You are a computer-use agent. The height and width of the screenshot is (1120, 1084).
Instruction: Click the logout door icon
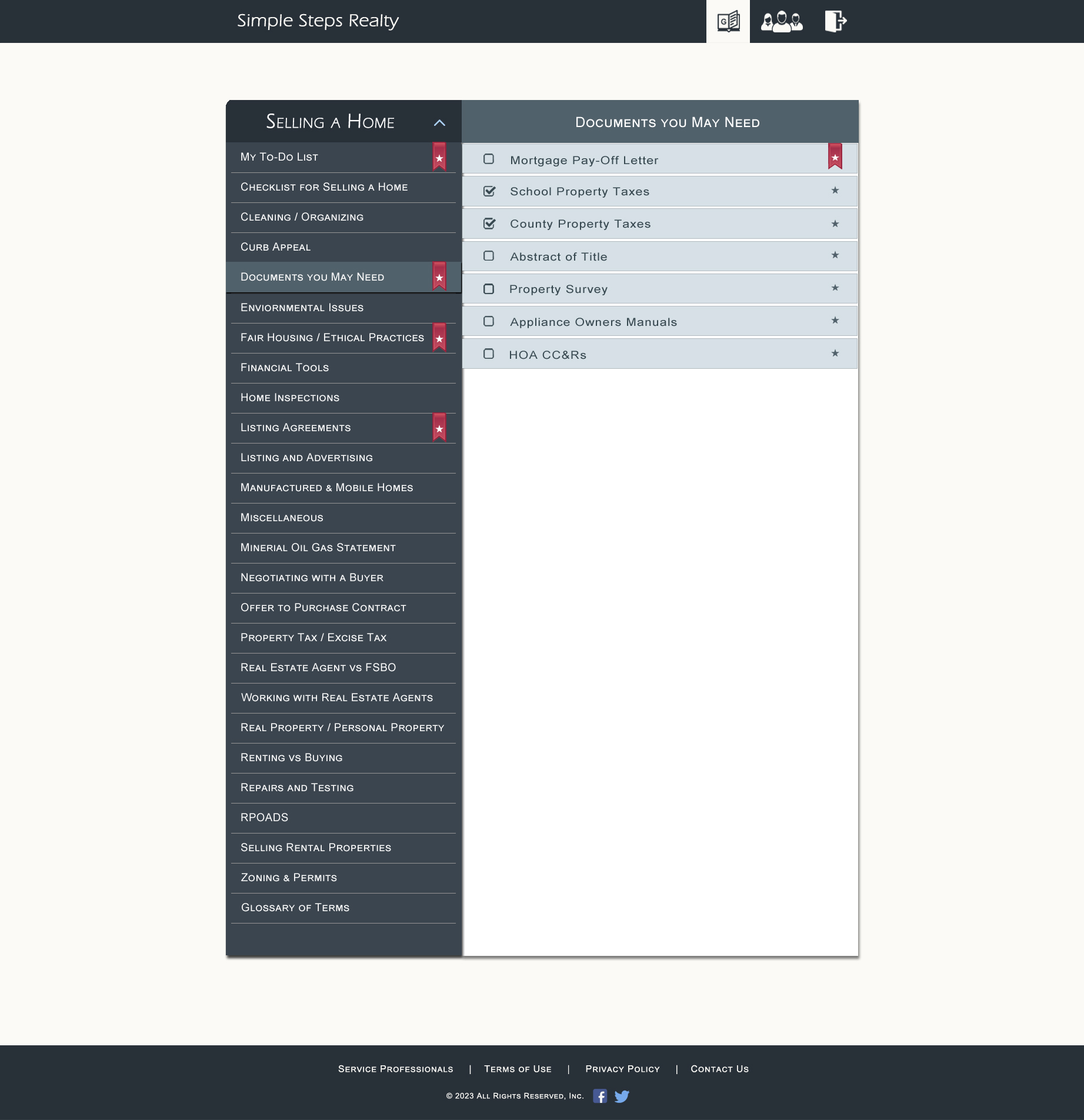tap(835, 22)
